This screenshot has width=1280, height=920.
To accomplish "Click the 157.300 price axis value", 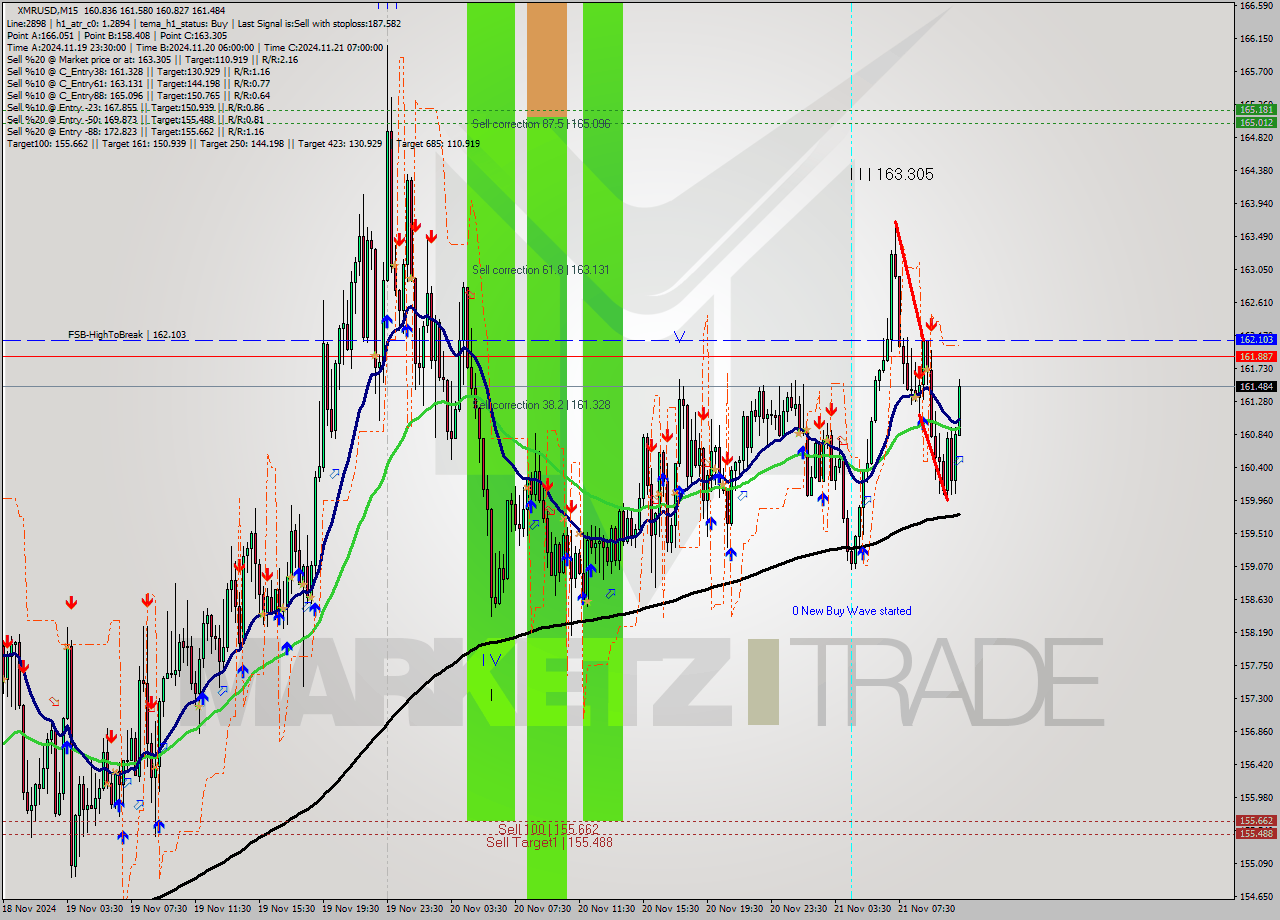I will pyautogui.click(x=1256, y=699).
